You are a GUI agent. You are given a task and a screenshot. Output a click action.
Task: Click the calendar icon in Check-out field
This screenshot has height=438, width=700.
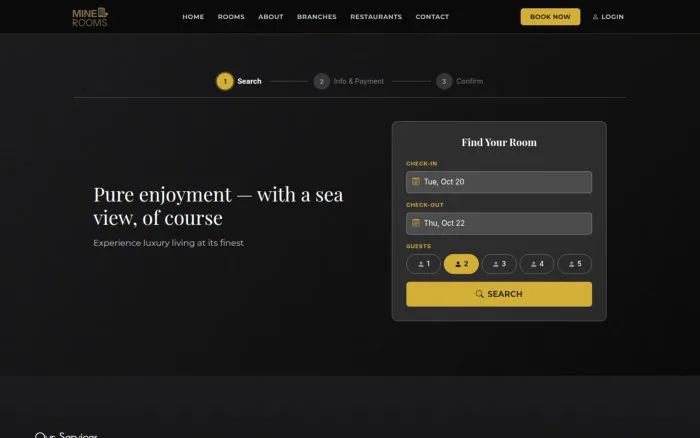click(x=416, y=223)
